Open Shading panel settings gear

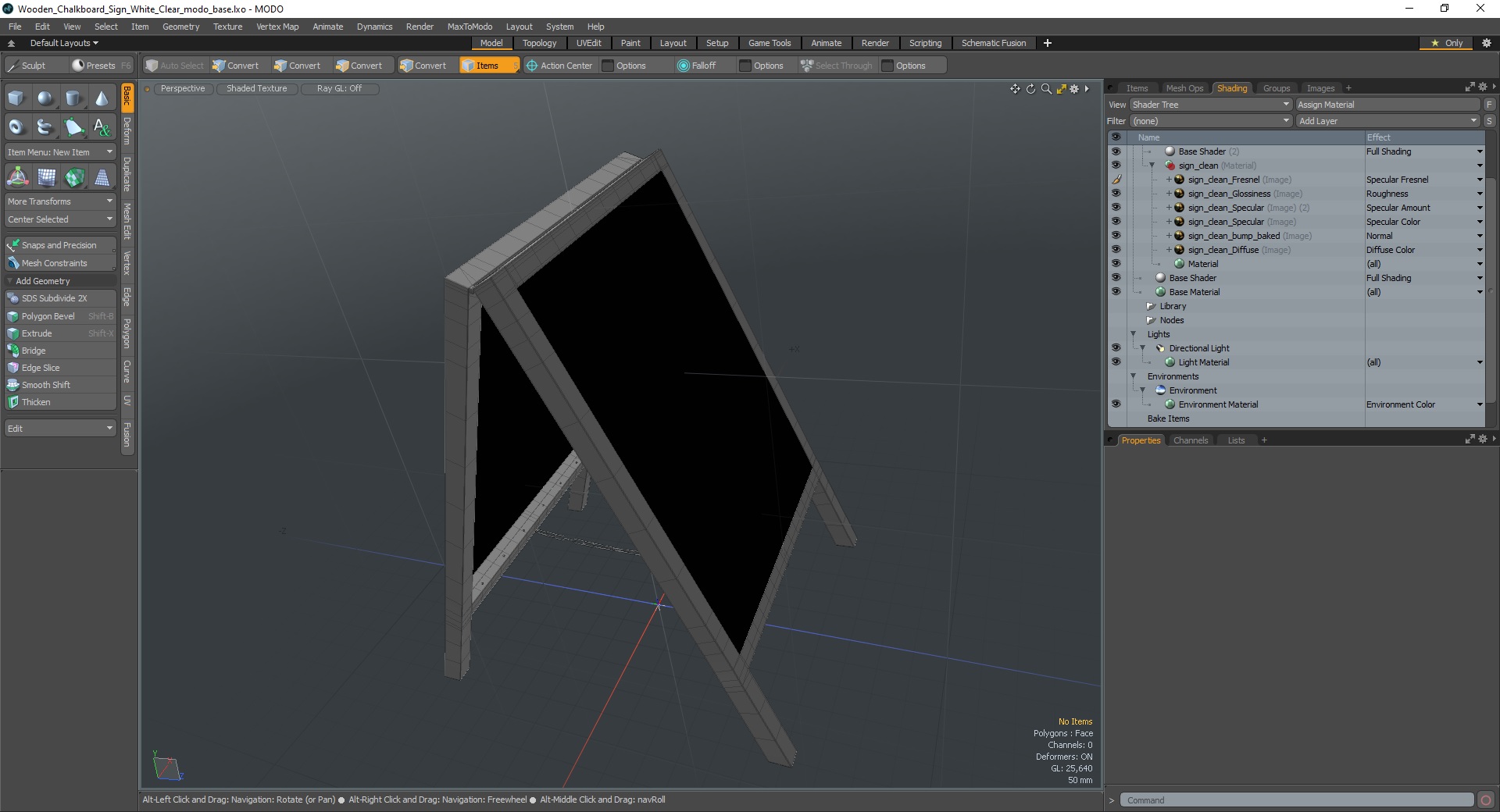[x=1482, y=87]
